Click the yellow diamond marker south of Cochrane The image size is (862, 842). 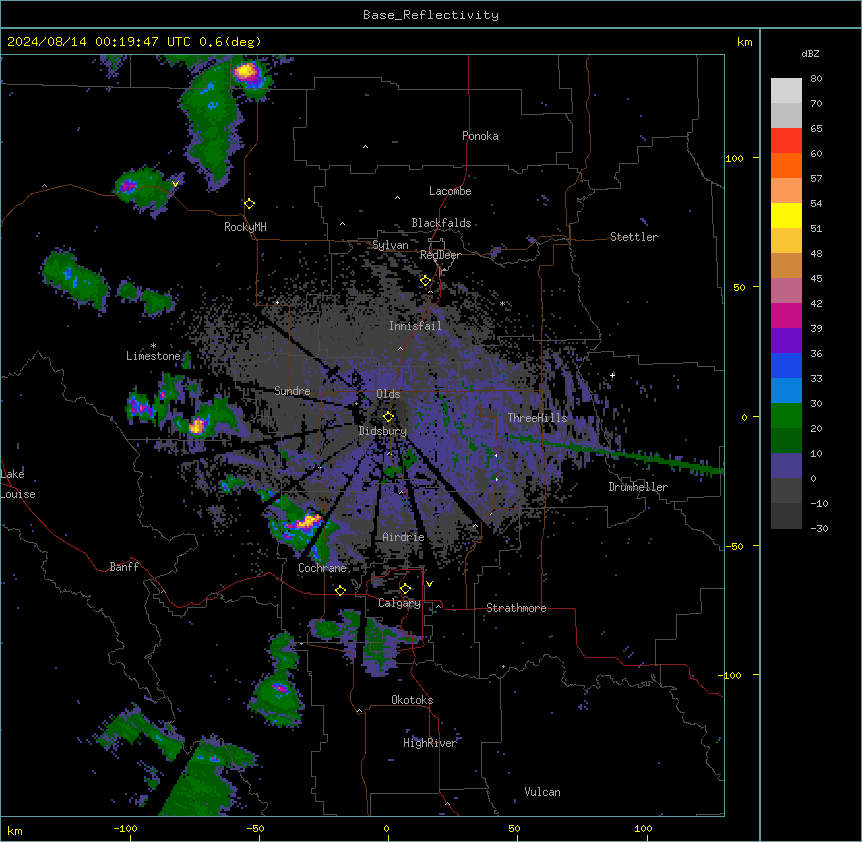[x=340, y=590]
